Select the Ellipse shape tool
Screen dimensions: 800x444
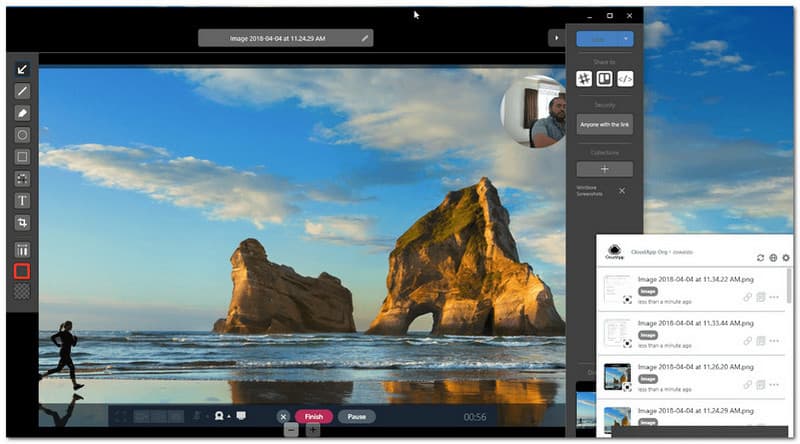pyautogui.click(x=22, y=135)
